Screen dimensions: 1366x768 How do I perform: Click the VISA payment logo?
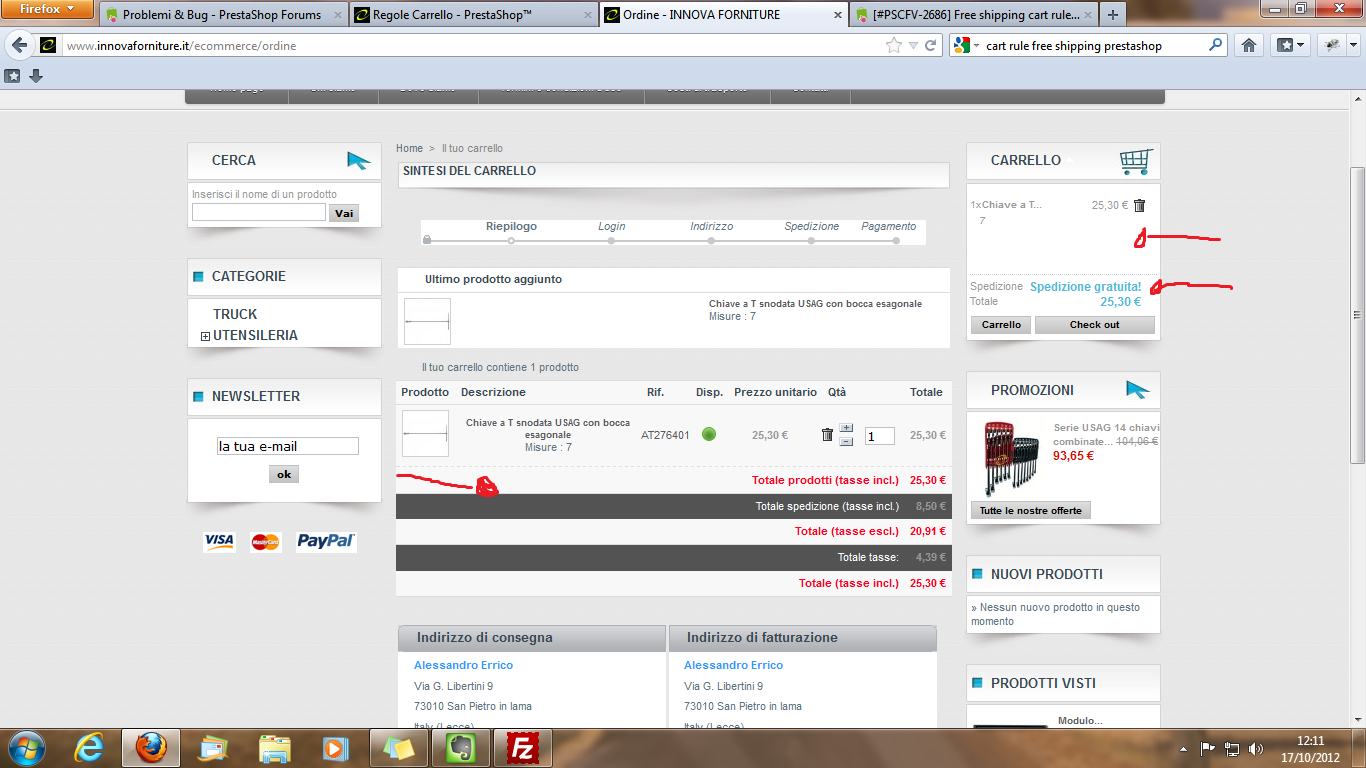pyautogui.click(x=219, y=541)
